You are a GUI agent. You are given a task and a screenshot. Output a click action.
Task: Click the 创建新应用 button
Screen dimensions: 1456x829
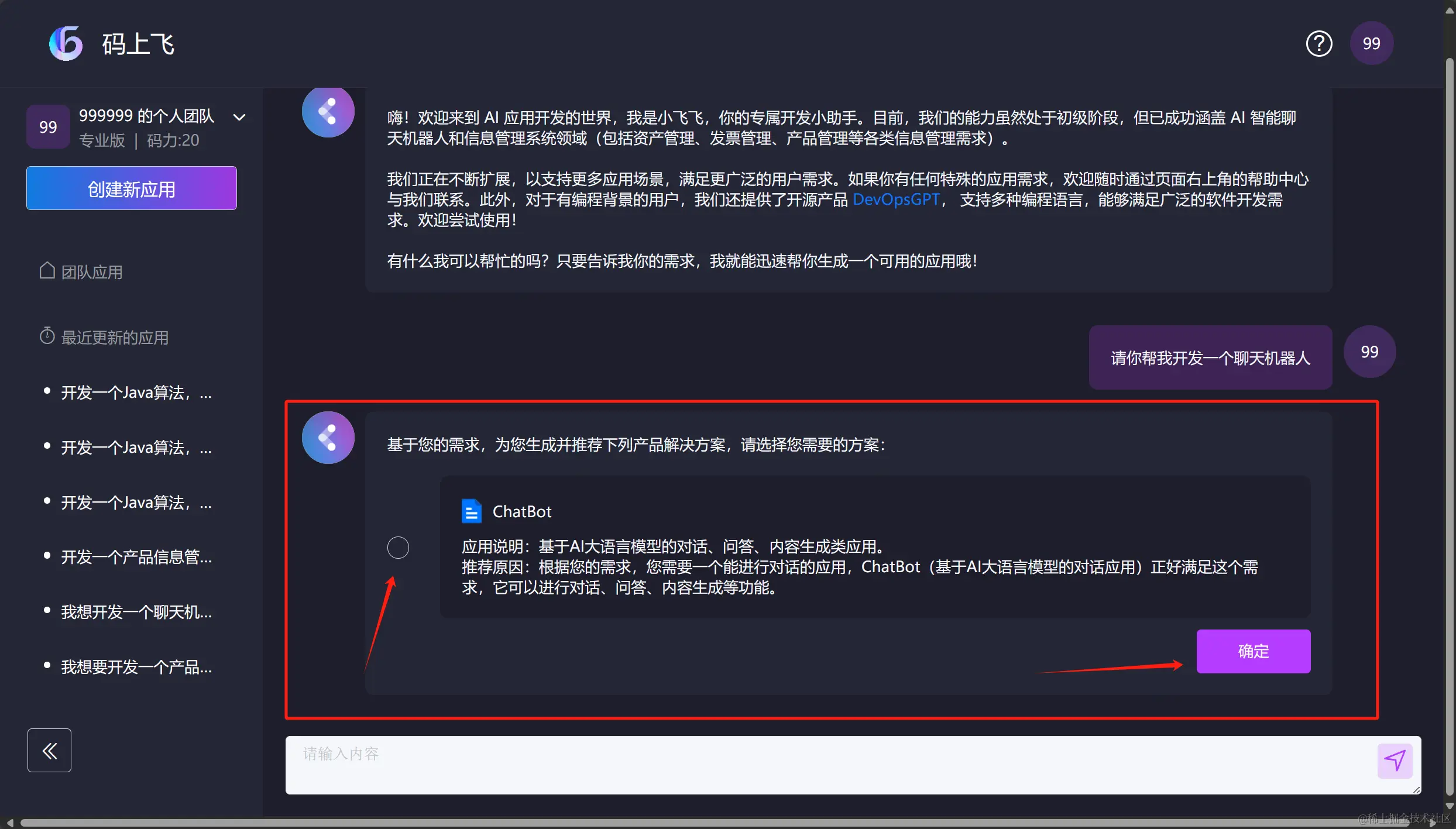pyautogui.click(x=132, y=188)
